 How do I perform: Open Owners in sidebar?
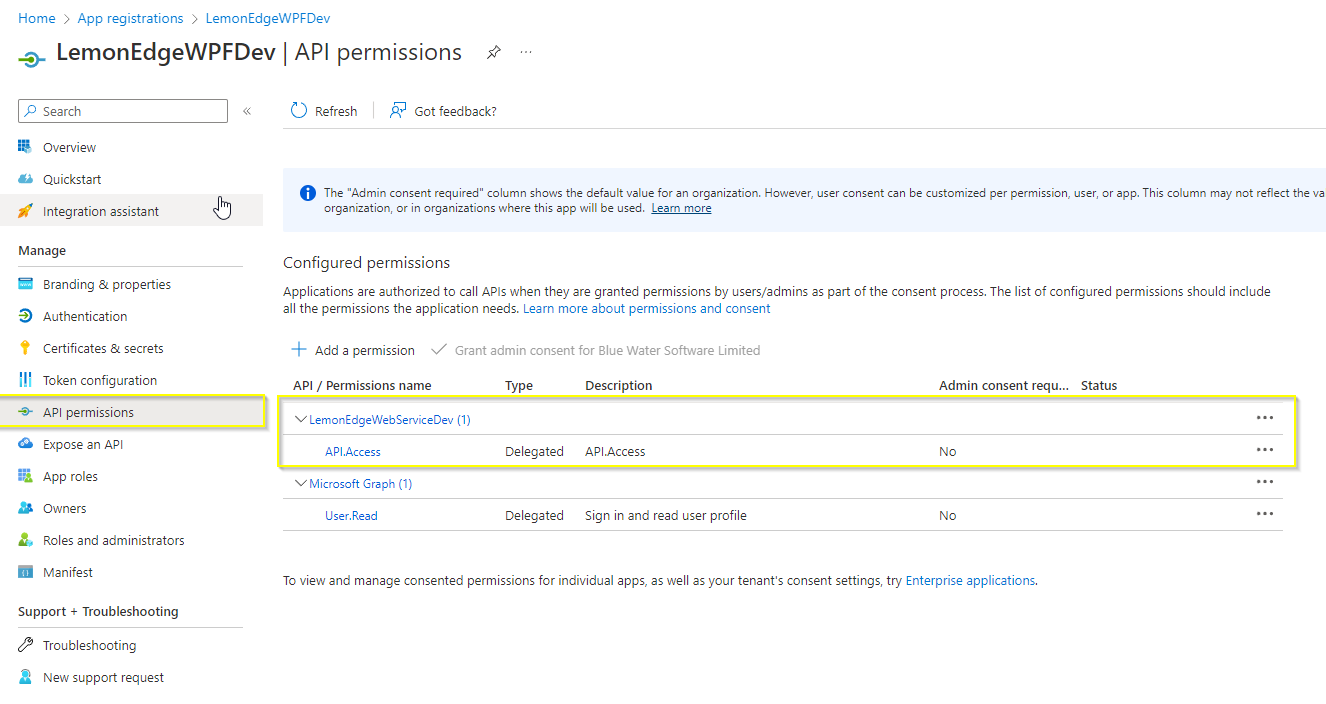(x=65, y=508)
